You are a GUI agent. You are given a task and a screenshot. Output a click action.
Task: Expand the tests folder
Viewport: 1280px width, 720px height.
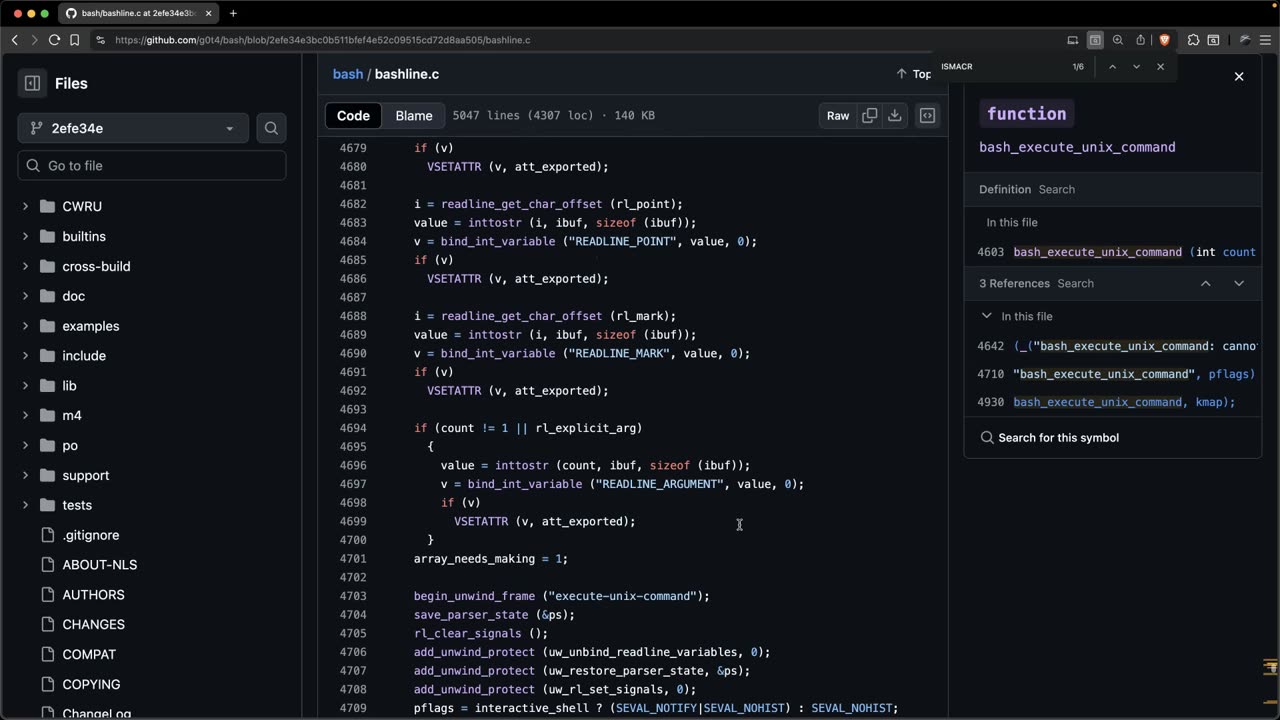[25, 506]
